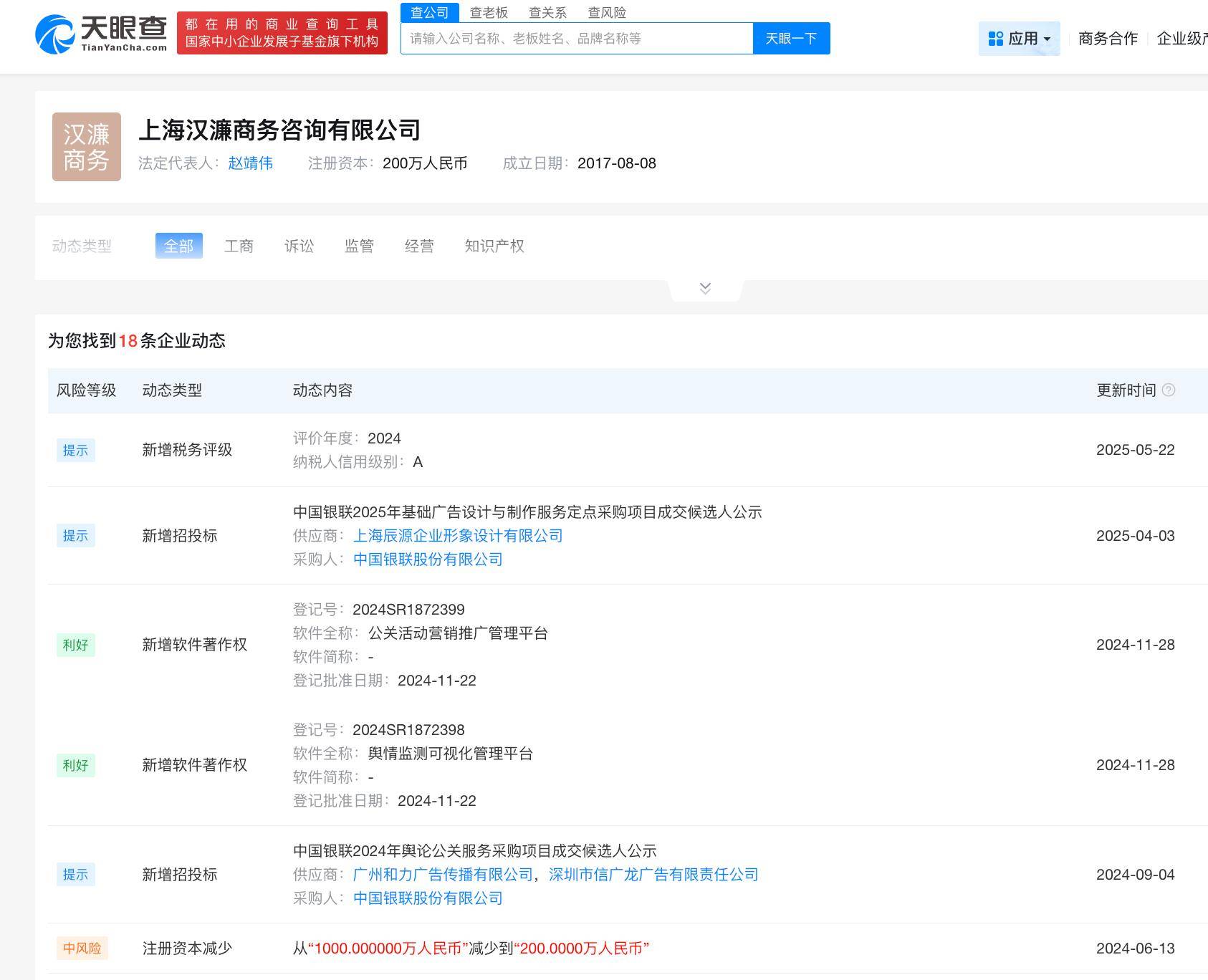Select the 全部 dynamic type filter
Viewport: 1208px width, 980px height.
pos(178,246)
